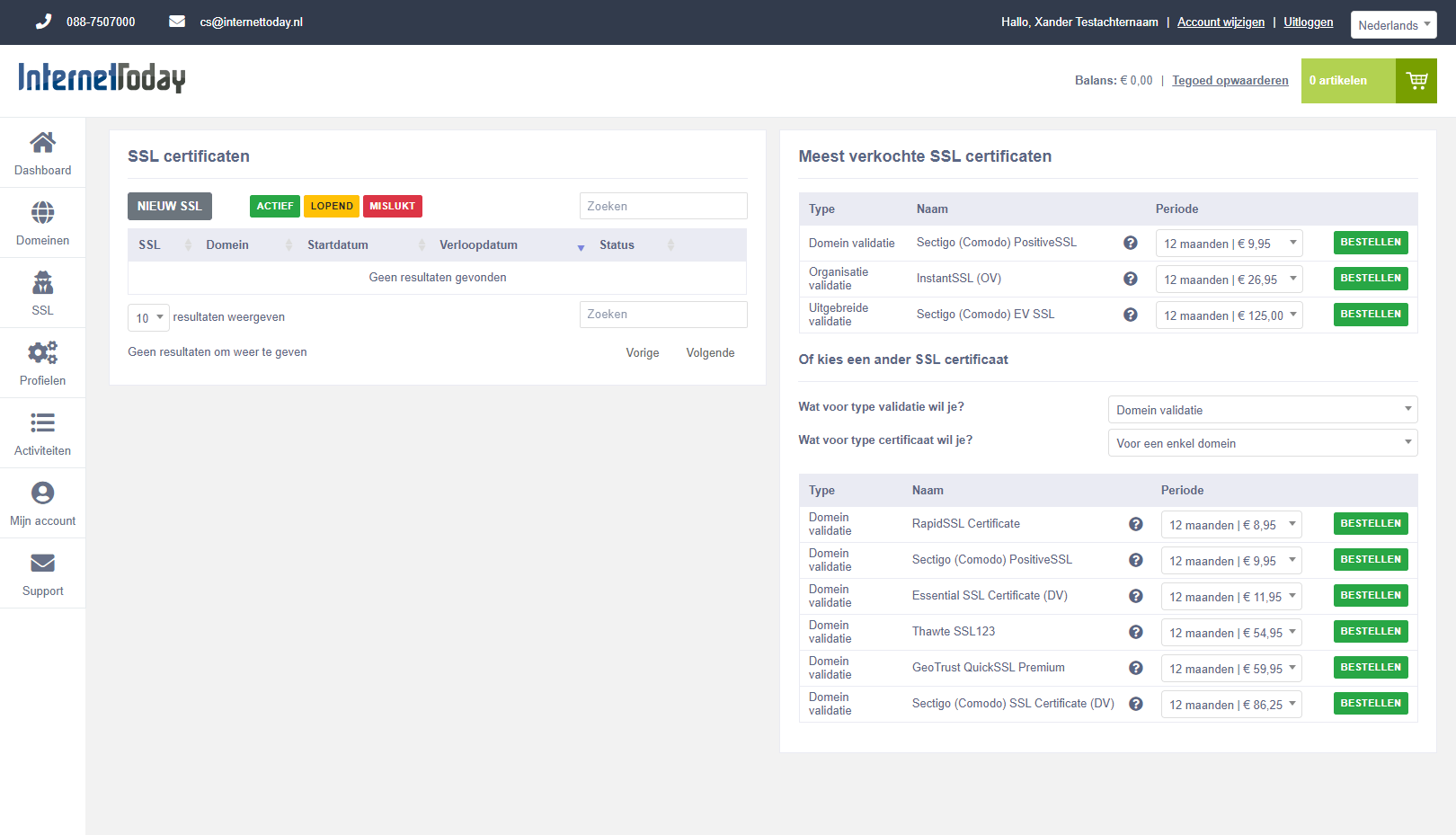Image resolution: width=1456 pixels, height=835 pixels.
Task: Open Support envelope icon
Action: [42, 563]
